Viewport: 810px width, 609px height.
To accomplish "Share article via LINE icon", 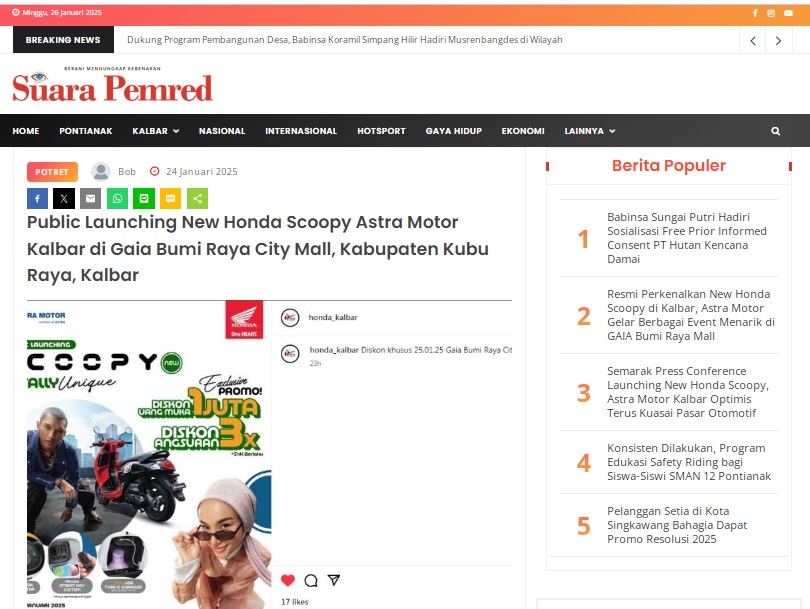I will (144, 198).
